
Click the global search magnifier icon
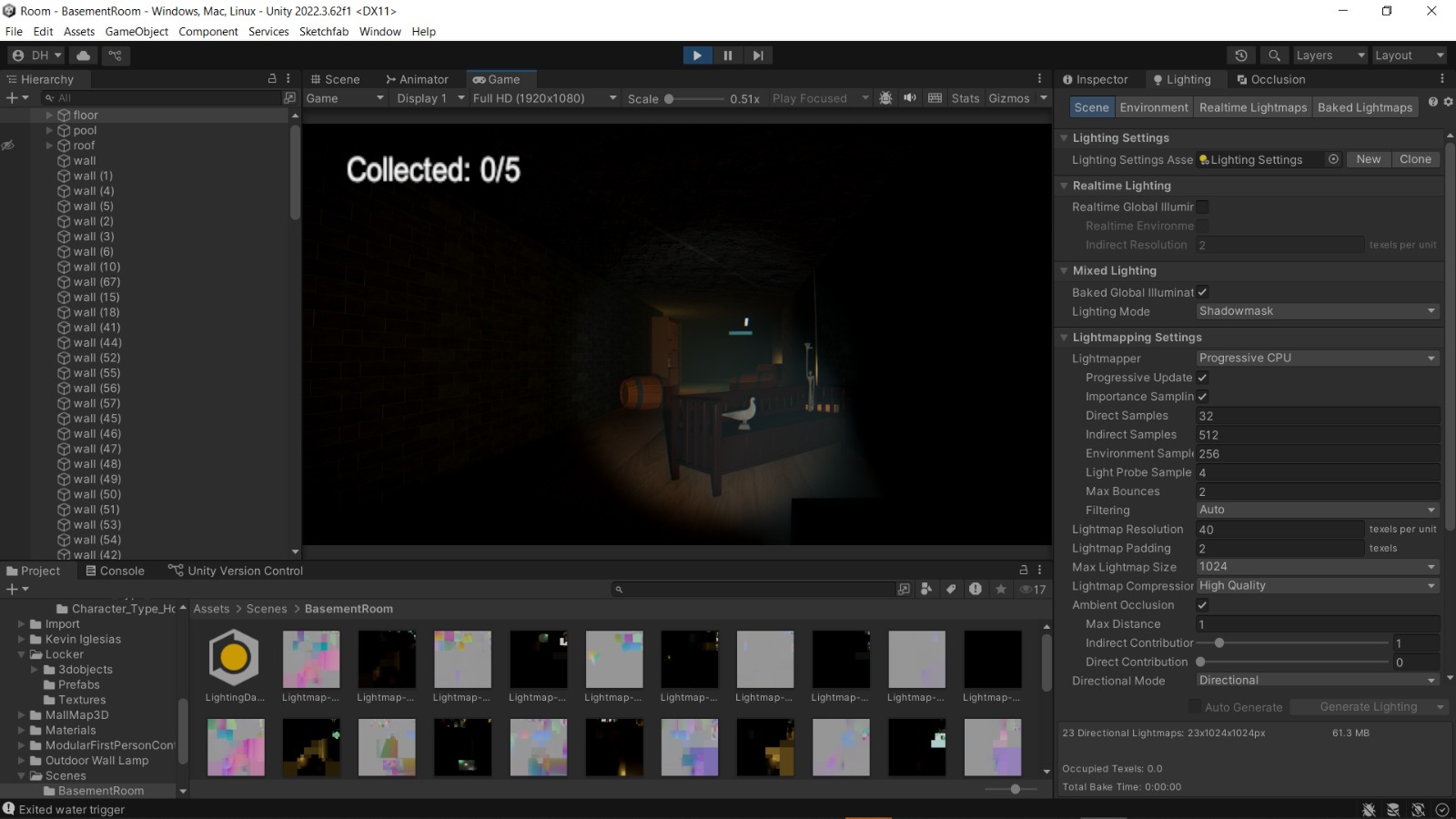click(1274, 56)
